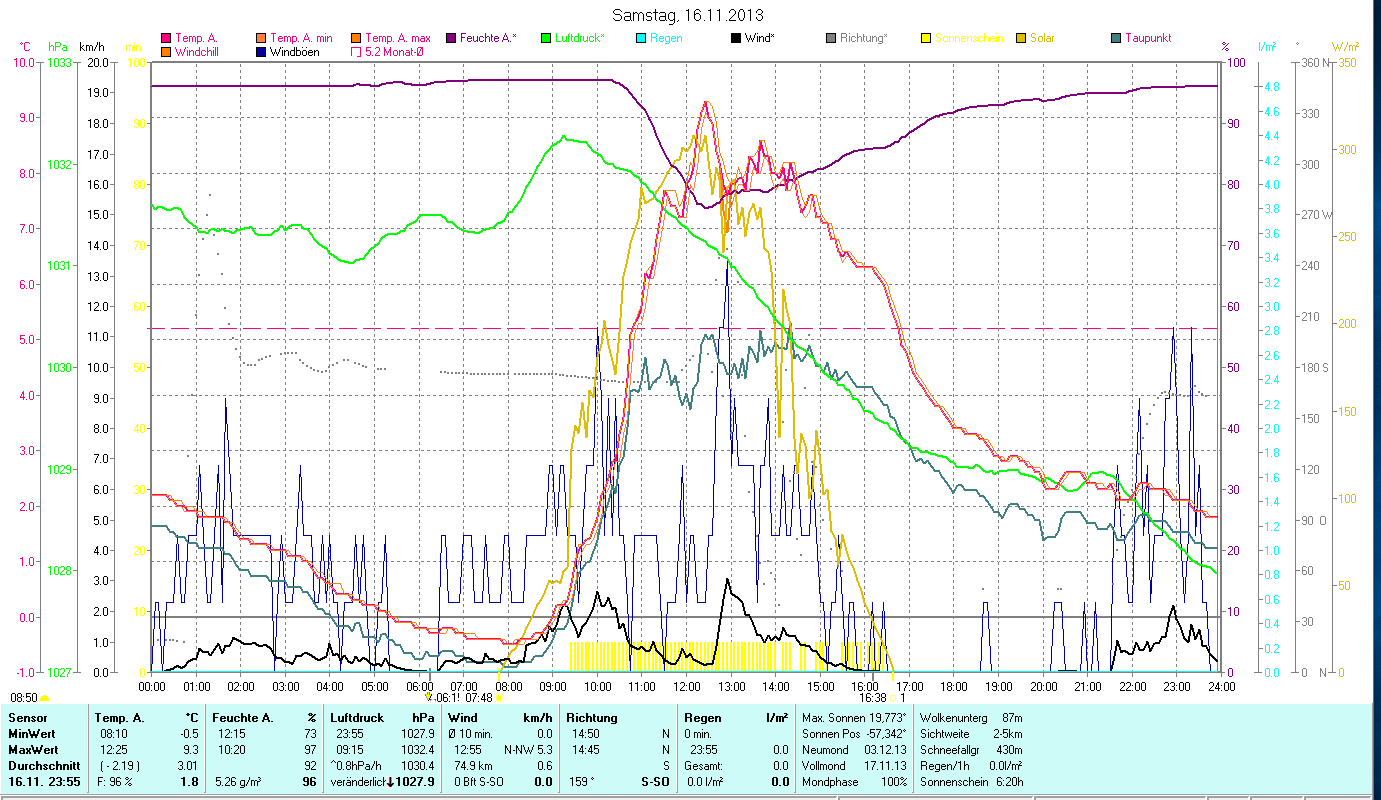The image size is (1381, 800).
Task: Click the cyan Regen legend square
Action: (x=641, y=39)
